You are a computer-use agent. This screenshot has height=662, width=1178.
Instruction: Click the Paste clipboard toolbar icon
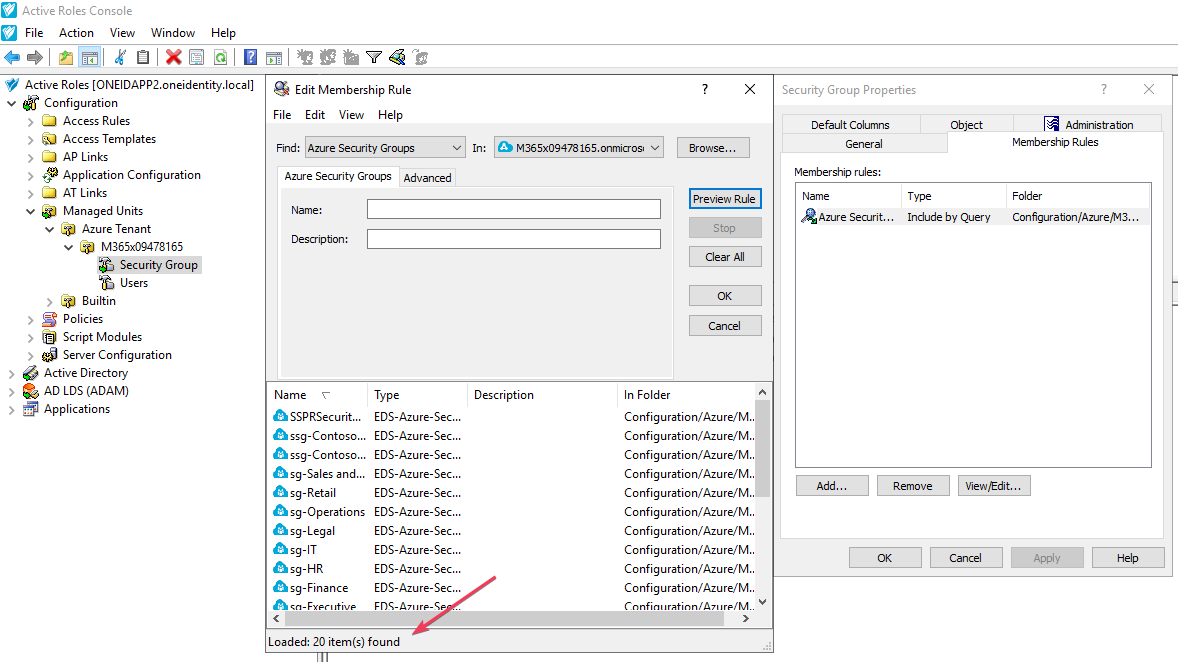click(x=143, y=57)
